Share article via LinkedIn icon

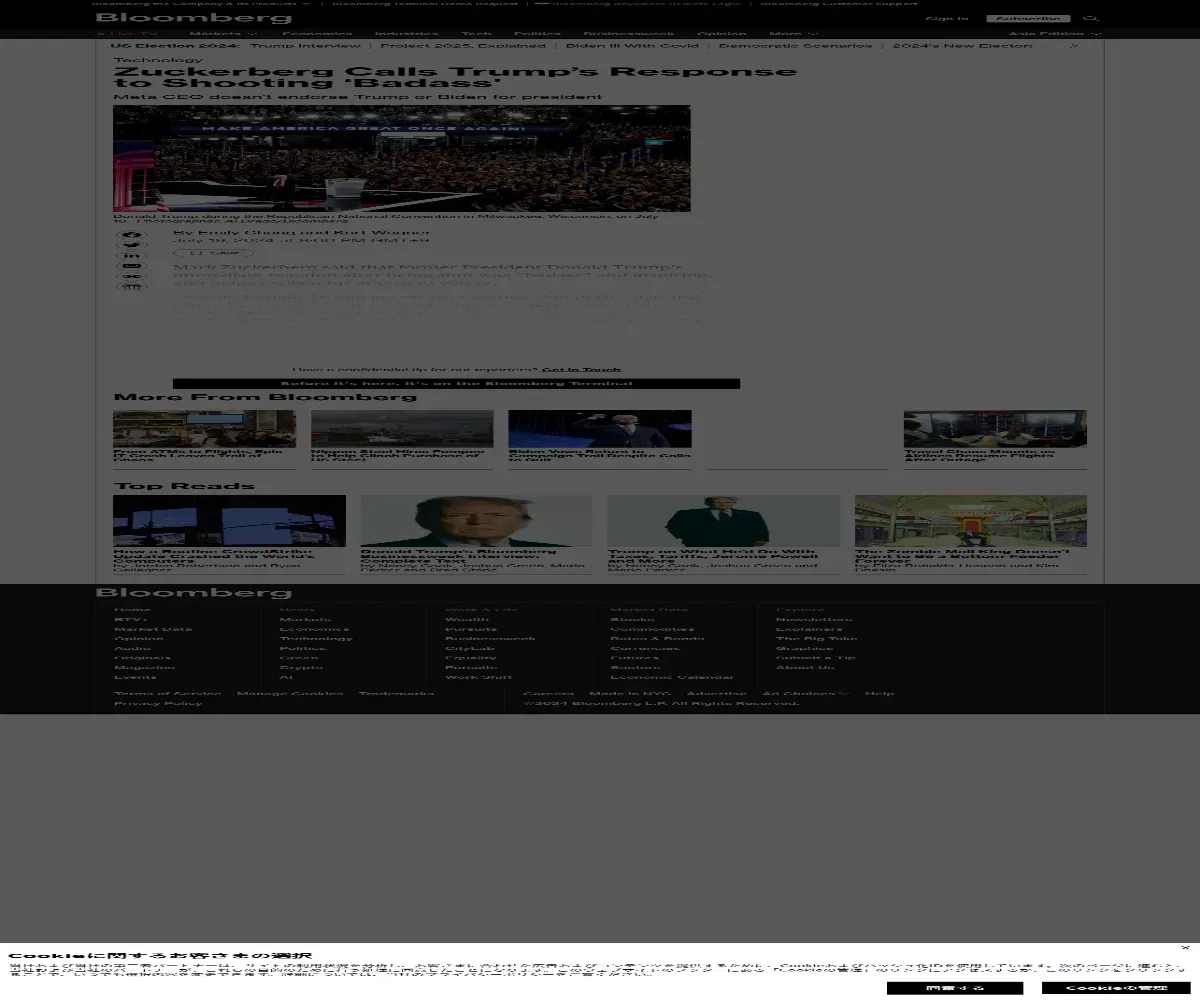pyautogui.click(x=132, y=257)
